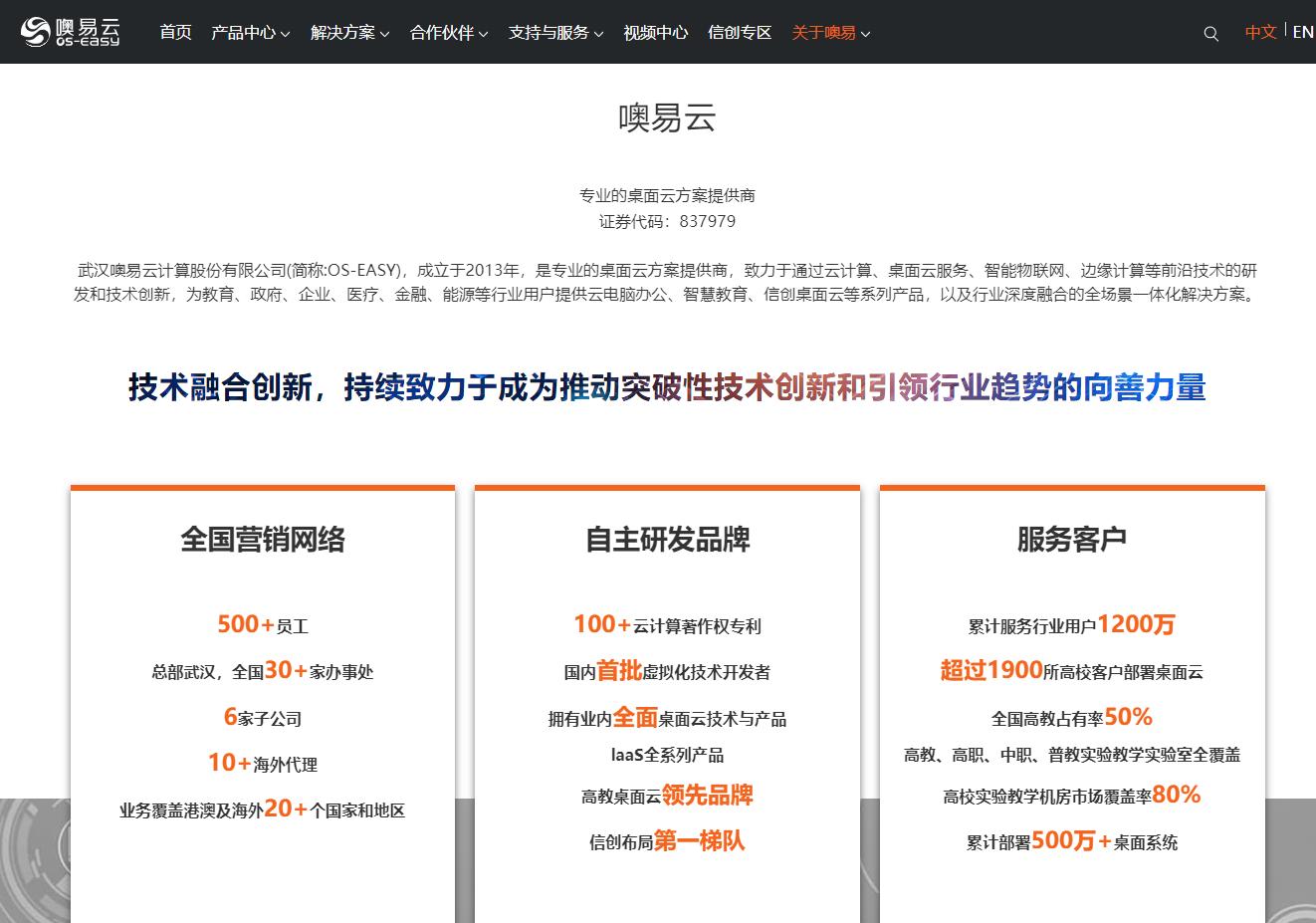Open the 产品中心 menu
1316x923 pixels.
(243, 32)
